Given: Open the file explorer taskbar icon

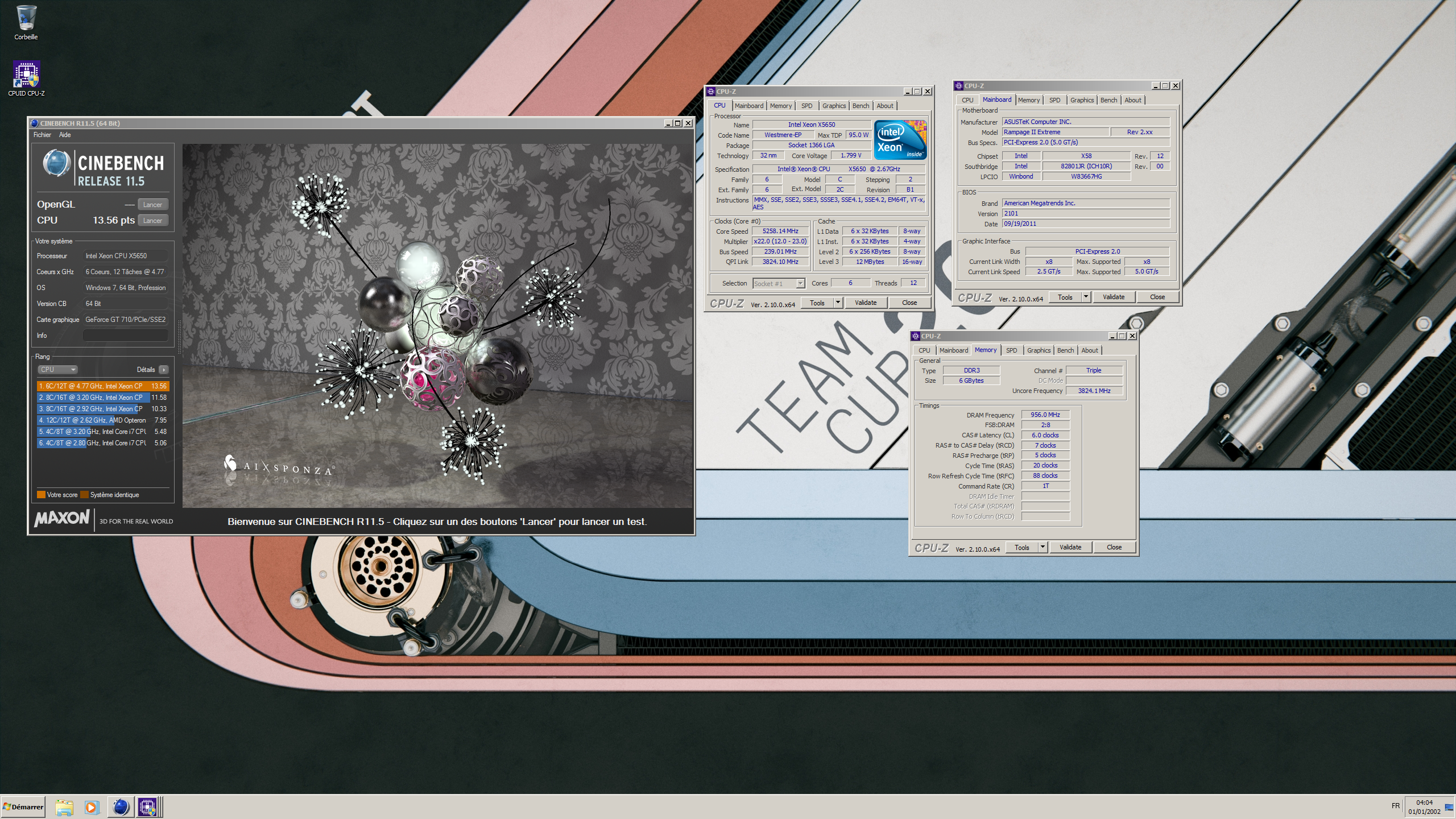Looking at the screenshot, I should pos(64,807).
